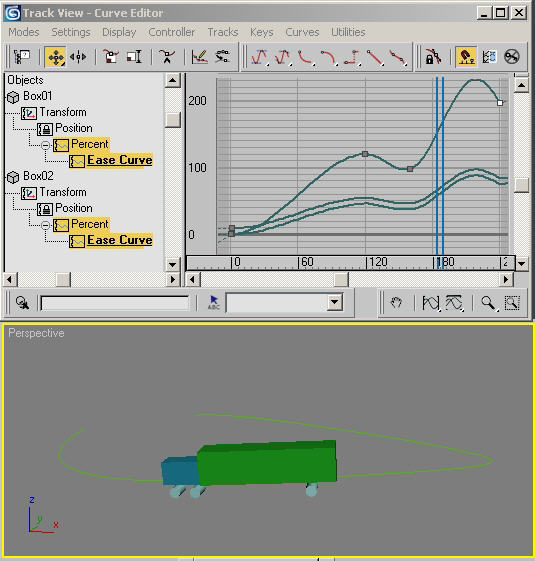
Task: Click the Zoom magnifier tool
Action: click(488, 303)
